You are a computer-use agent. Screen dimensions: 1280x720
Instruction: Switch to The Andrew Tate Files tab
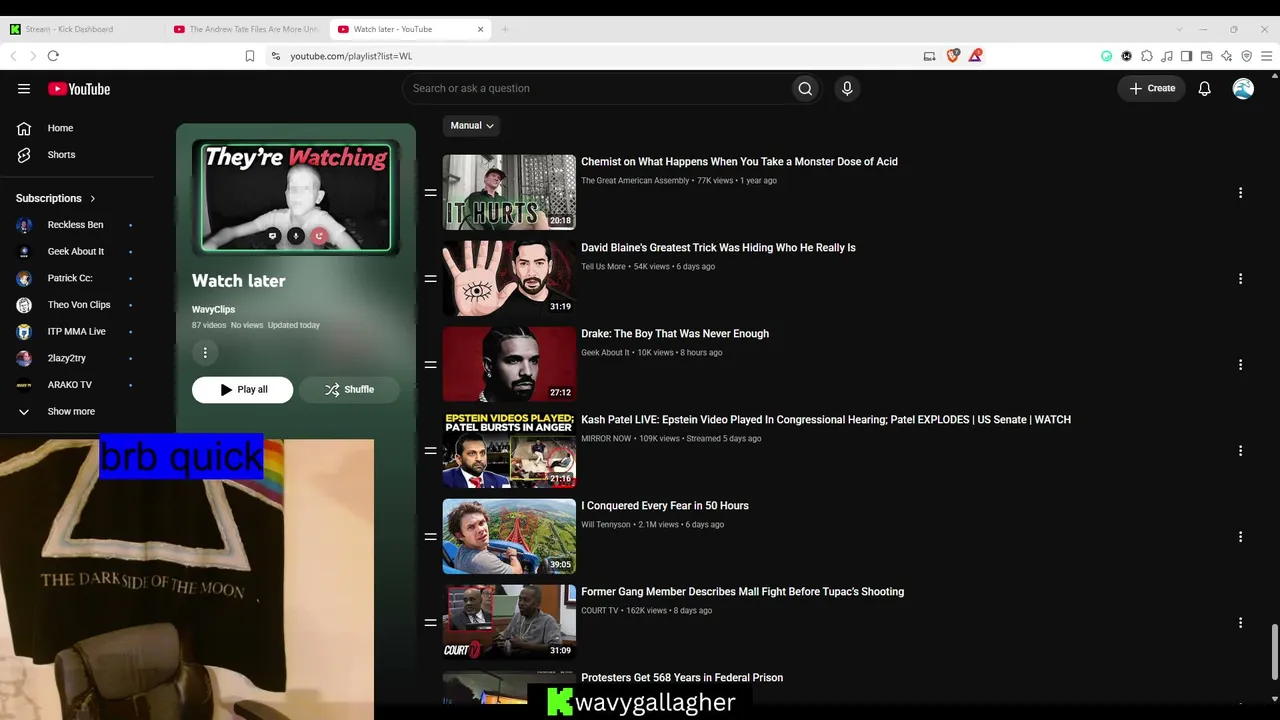click(245, 29)
